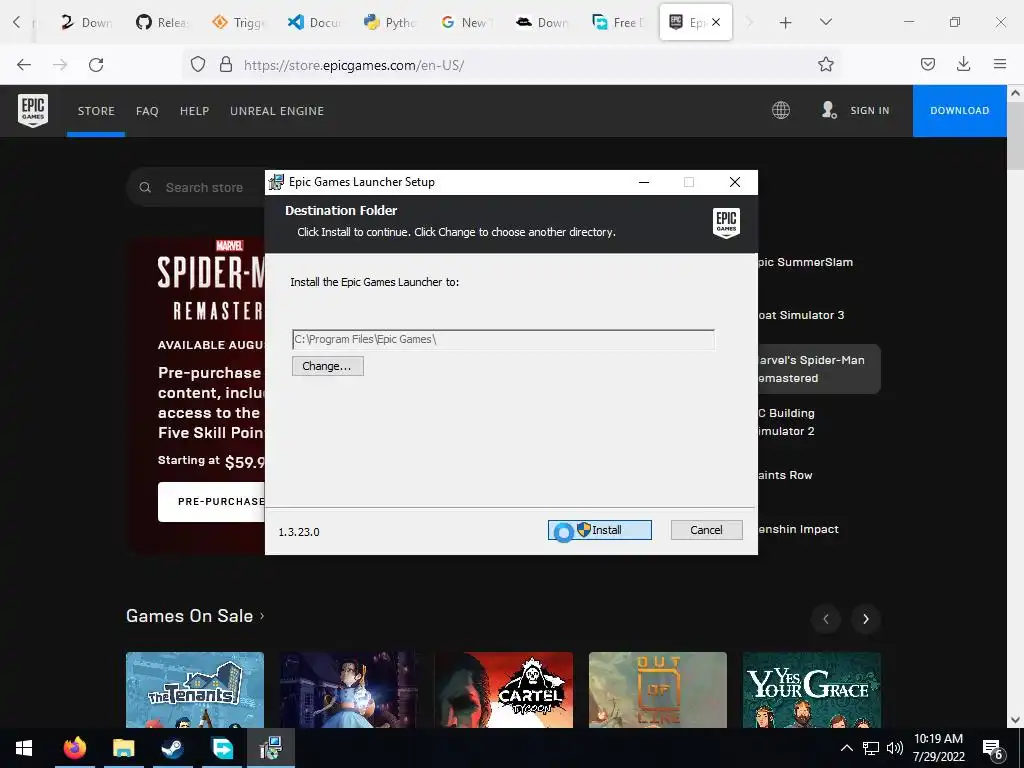
Task: Switch to the Trigger tab
Action: click(240, 23)
